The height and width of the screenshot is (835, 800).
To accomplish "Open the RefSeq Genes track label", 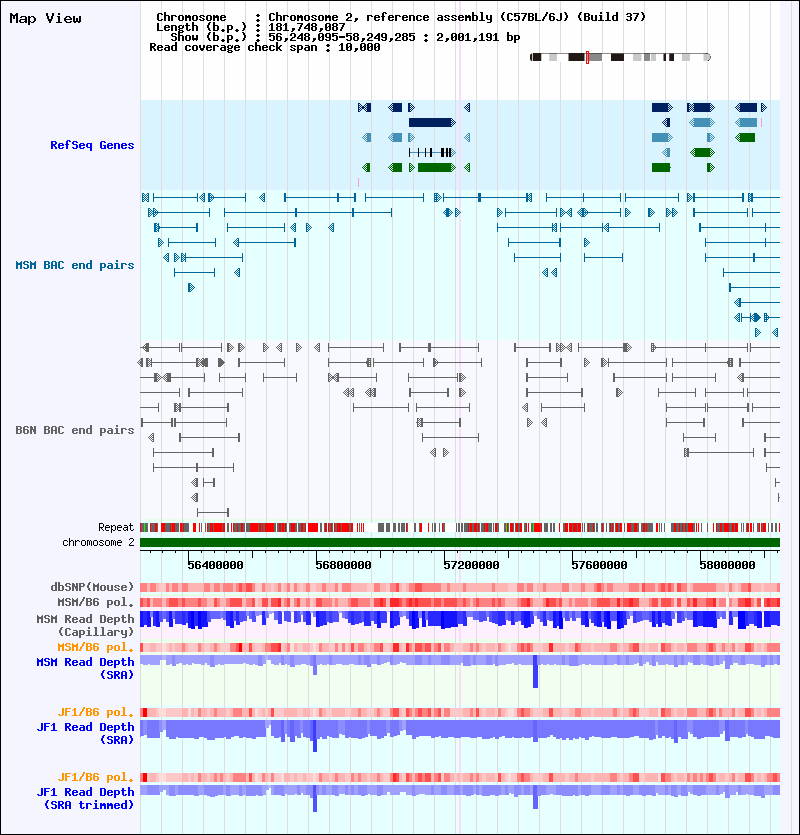I will click(92, 145).
